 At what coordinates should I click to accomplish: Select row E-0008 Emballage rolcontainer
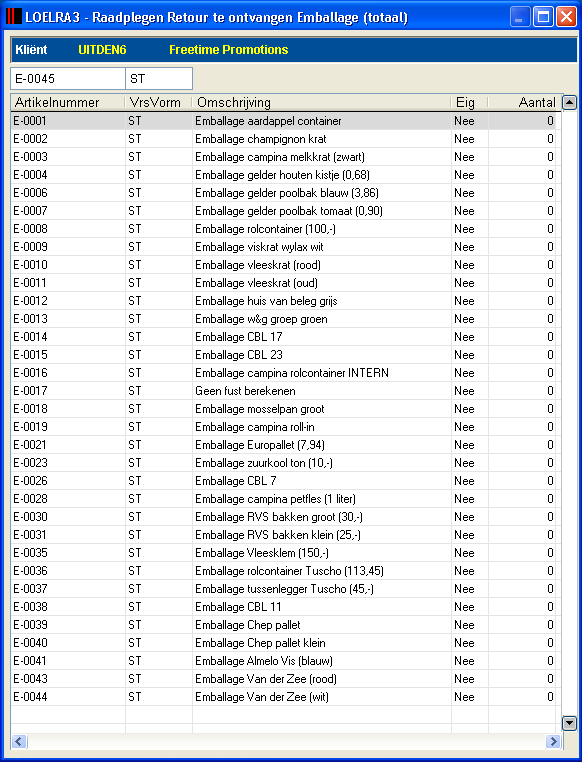283,229
